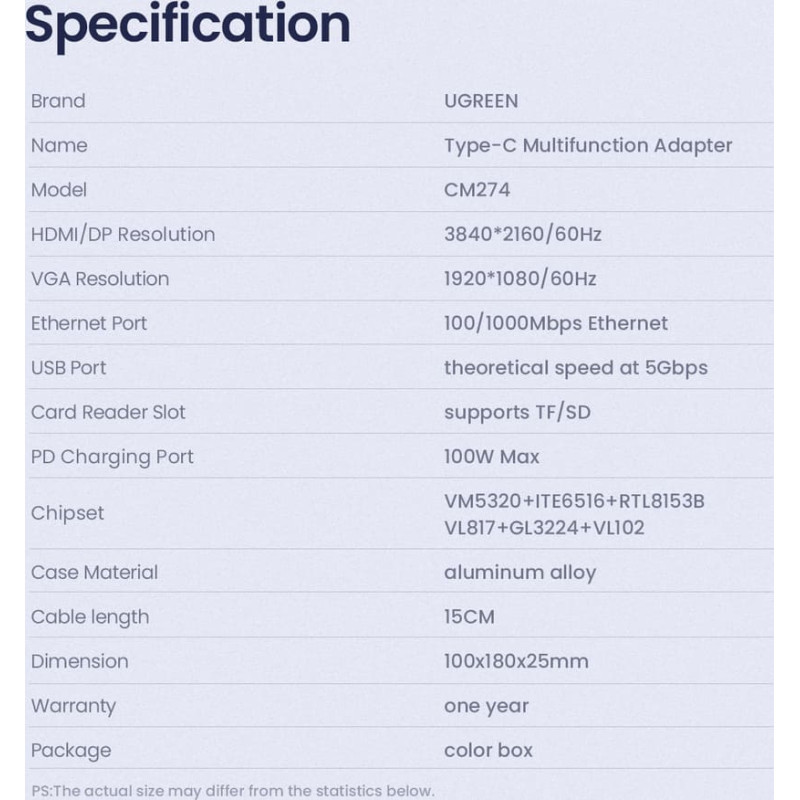The width and height of the screenshot is (800, 800).
Task: Click the 100W Max charging value
Action: 492,457
